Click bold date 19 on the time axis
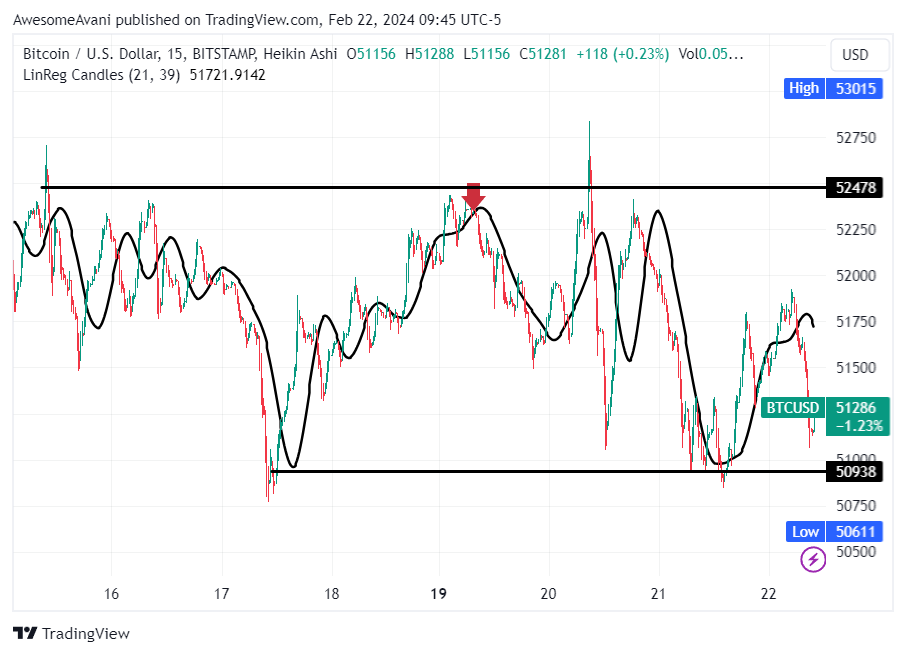The width and height of the screenshot is (906, 655). tap(439, 594)
